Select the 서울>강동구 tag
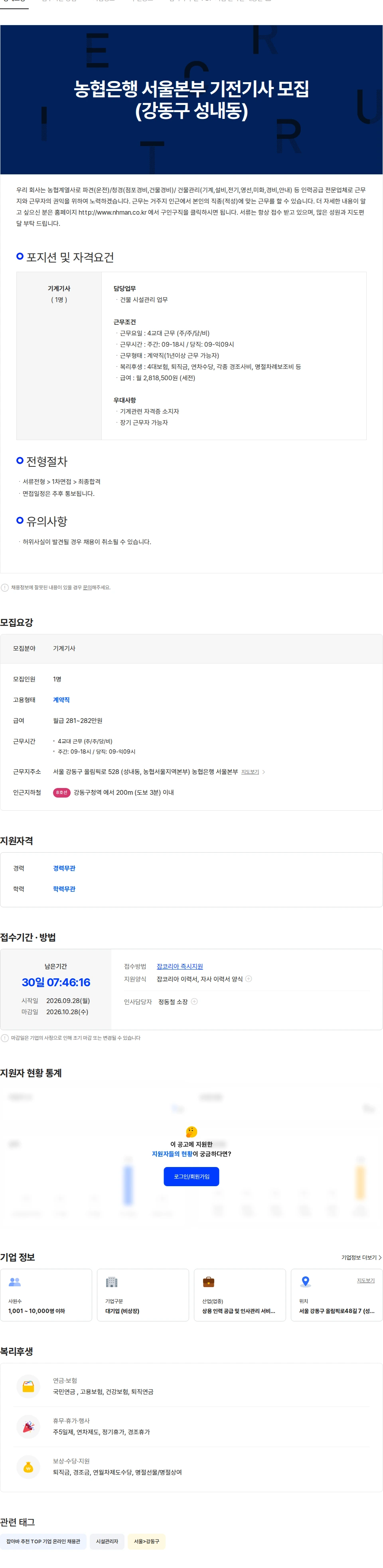Screen dimensions: 383x1568 [x=146, y=1542]
